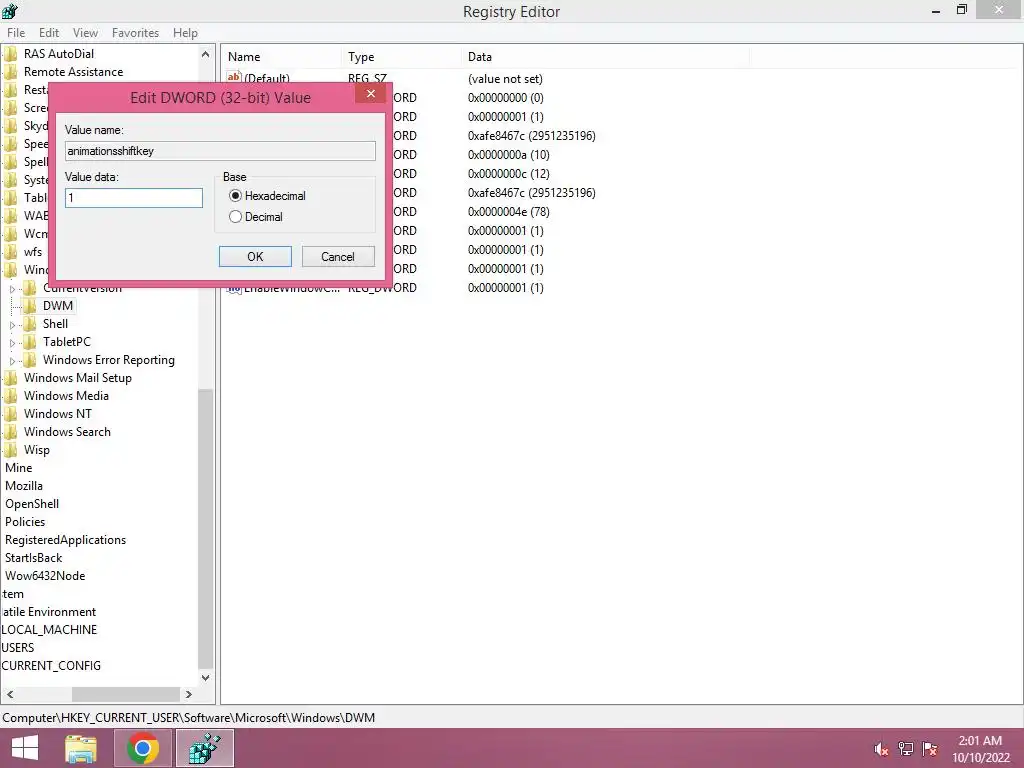Click the data value 0x0000000c (12)
The image size is (1024, 768).
(509, 174)
